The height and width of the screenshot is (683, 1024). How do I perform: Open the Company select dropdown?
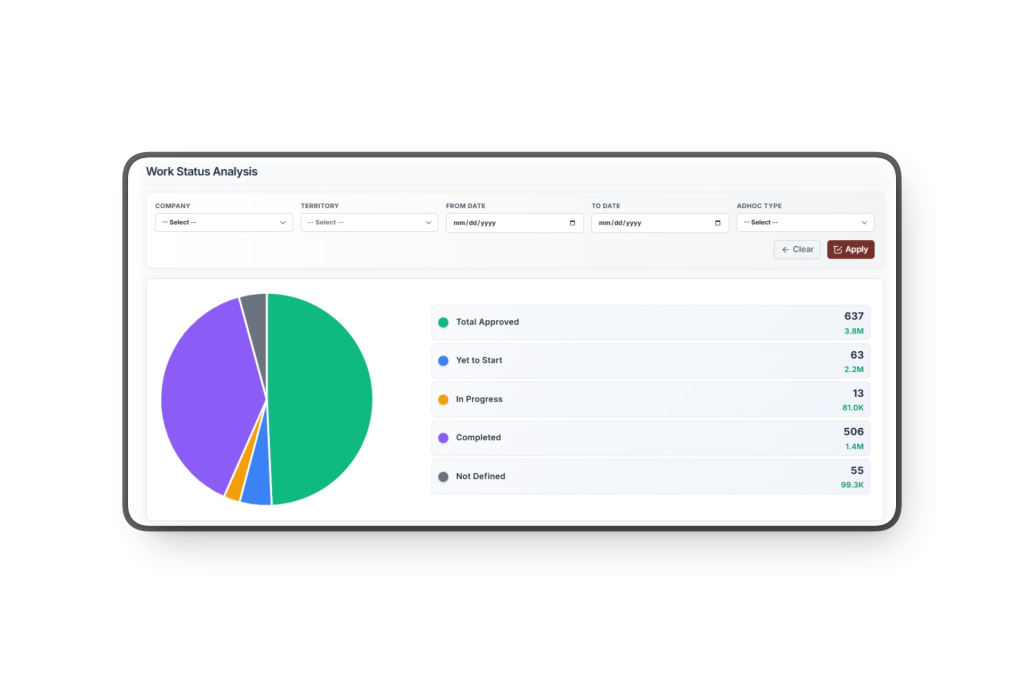223,223
